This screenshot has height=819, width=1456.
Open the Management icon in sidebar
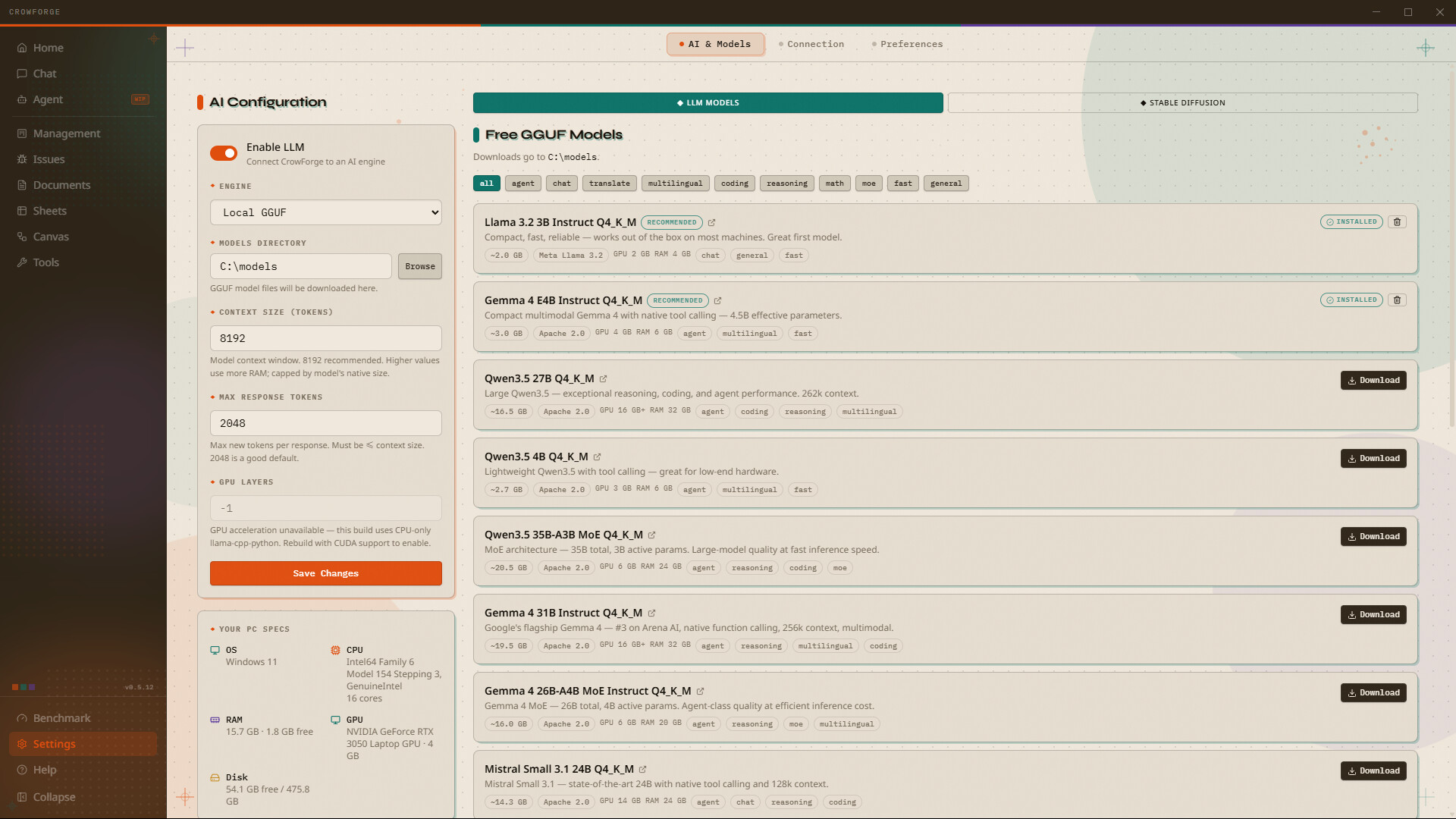(x=22, y=133)
